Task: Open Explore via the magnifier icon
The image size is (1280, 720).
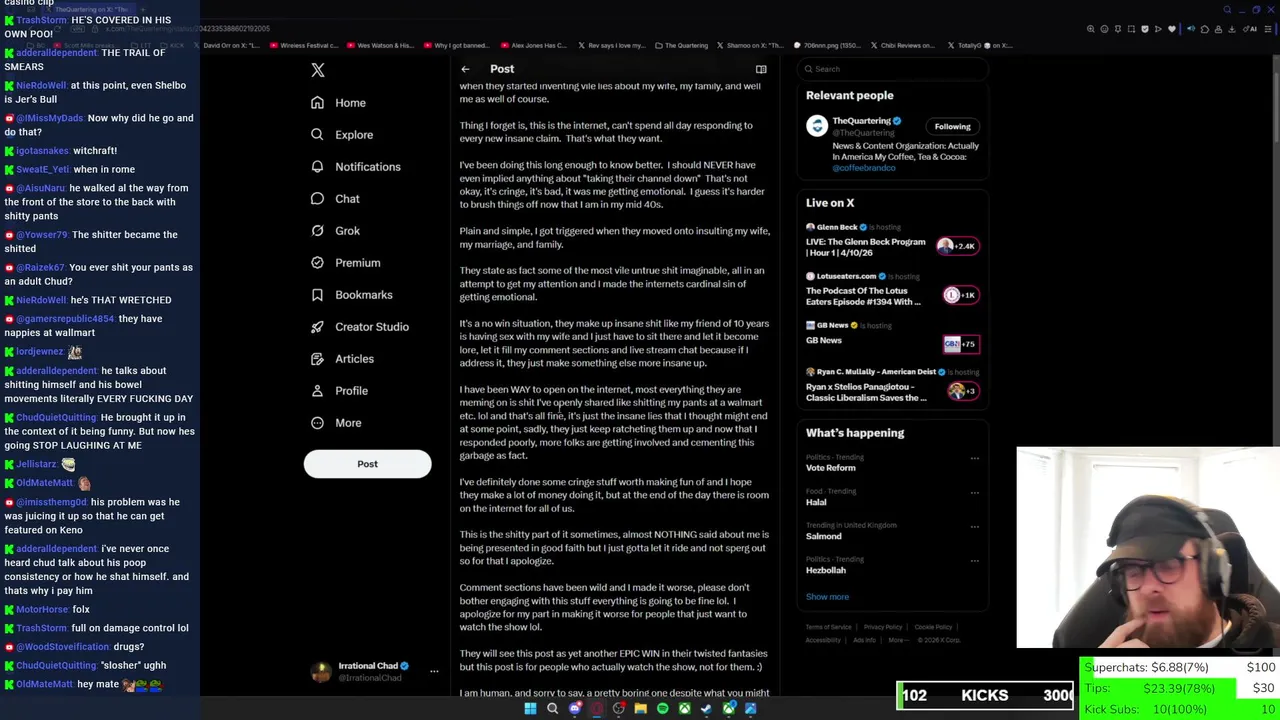Action: click(x=317, y=135)
